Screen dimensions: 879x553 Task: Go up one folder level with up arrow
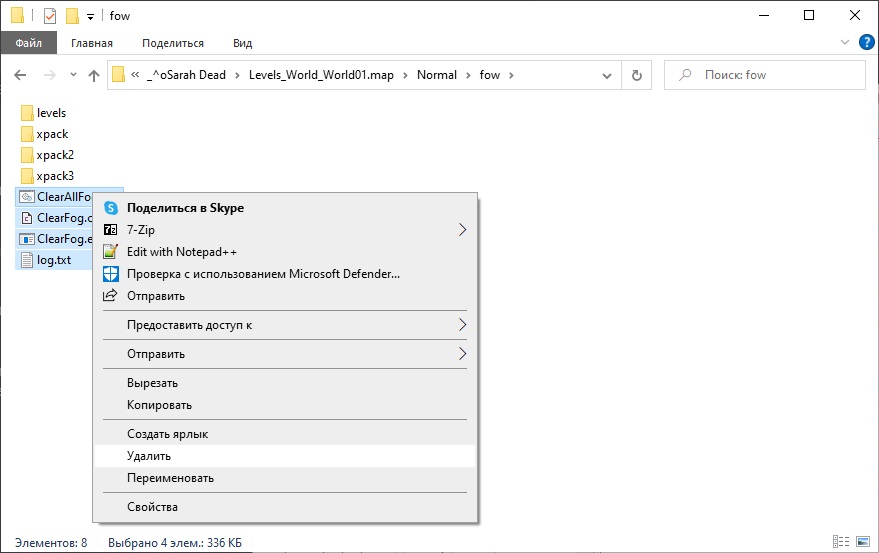click(94, 75)
